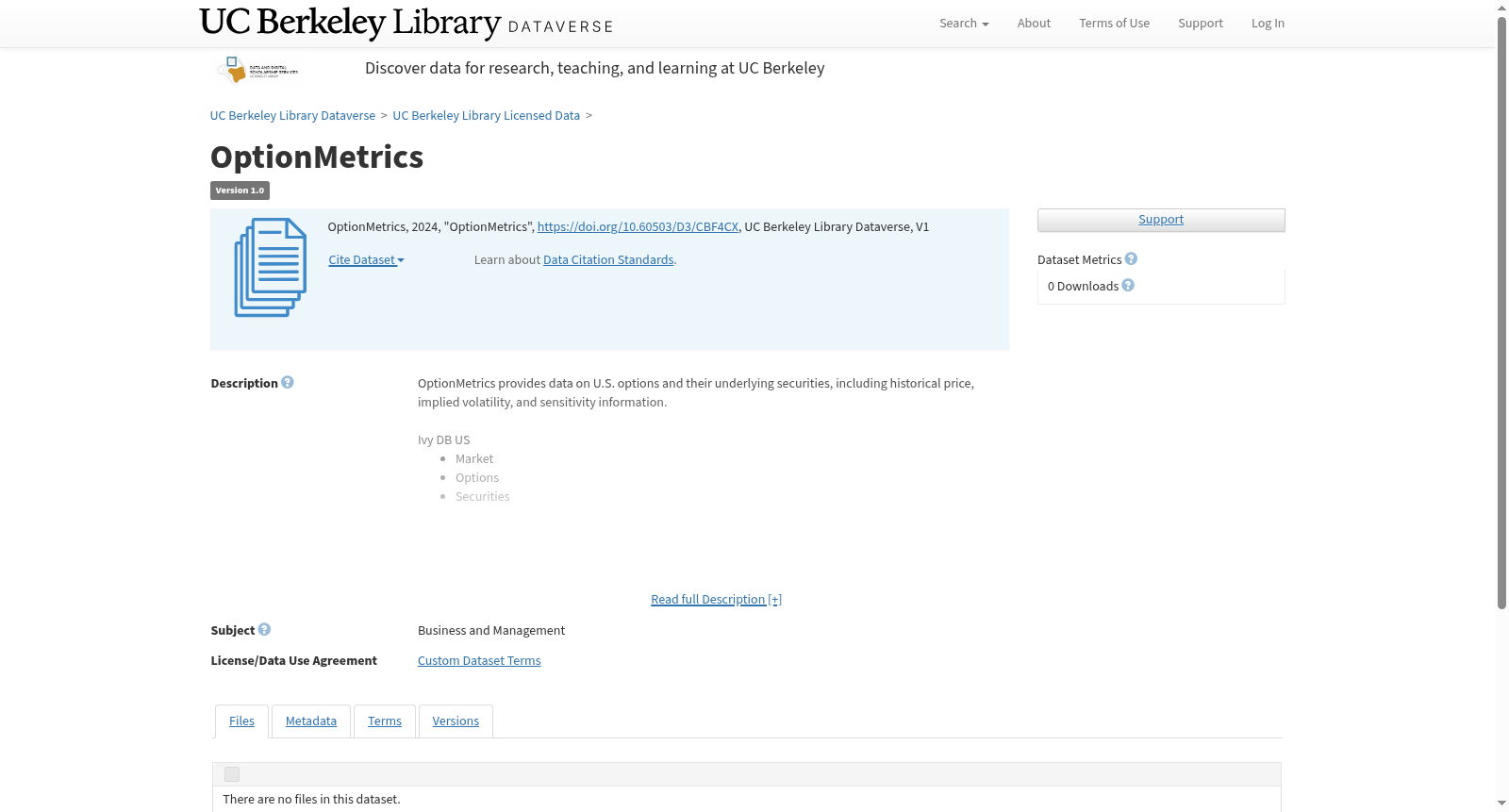Open Support in the top navigation
Viewport: 1509px width, 812px height.
click(x=1200, y=24)
